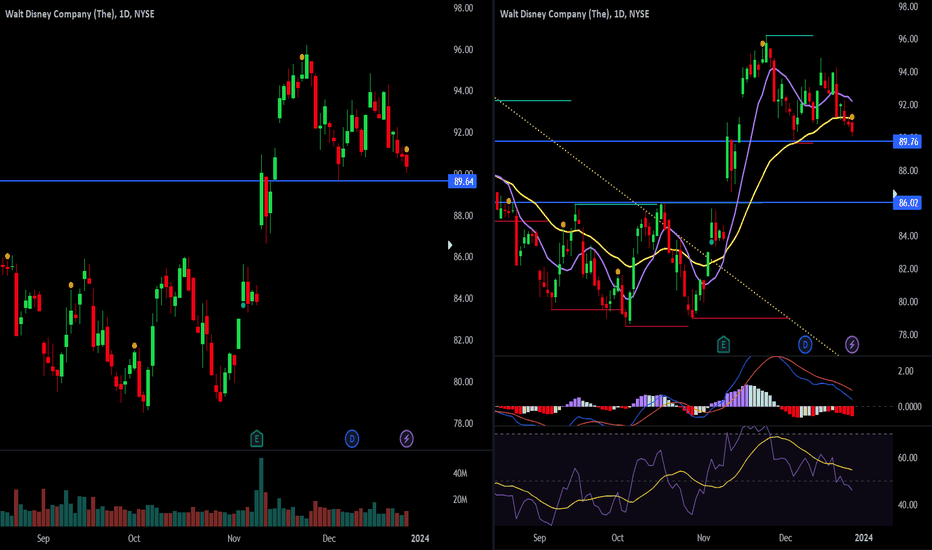Open the dividend 'D' marker on left chart
Image resolution: width=932 pixels, height=550 pixels.
click(352, 439)
